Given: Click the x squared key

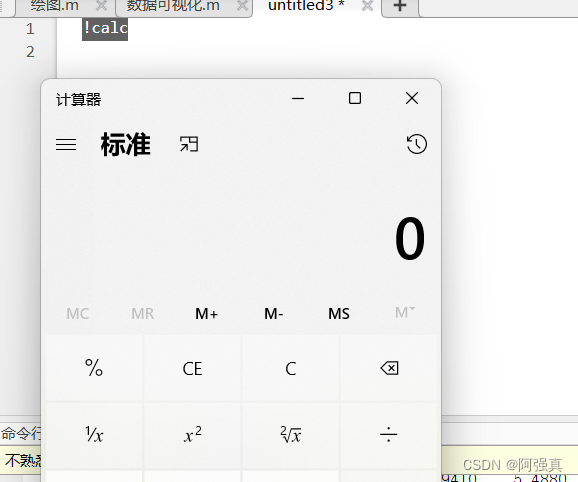Looking at the screenshot, I should 192,435.
